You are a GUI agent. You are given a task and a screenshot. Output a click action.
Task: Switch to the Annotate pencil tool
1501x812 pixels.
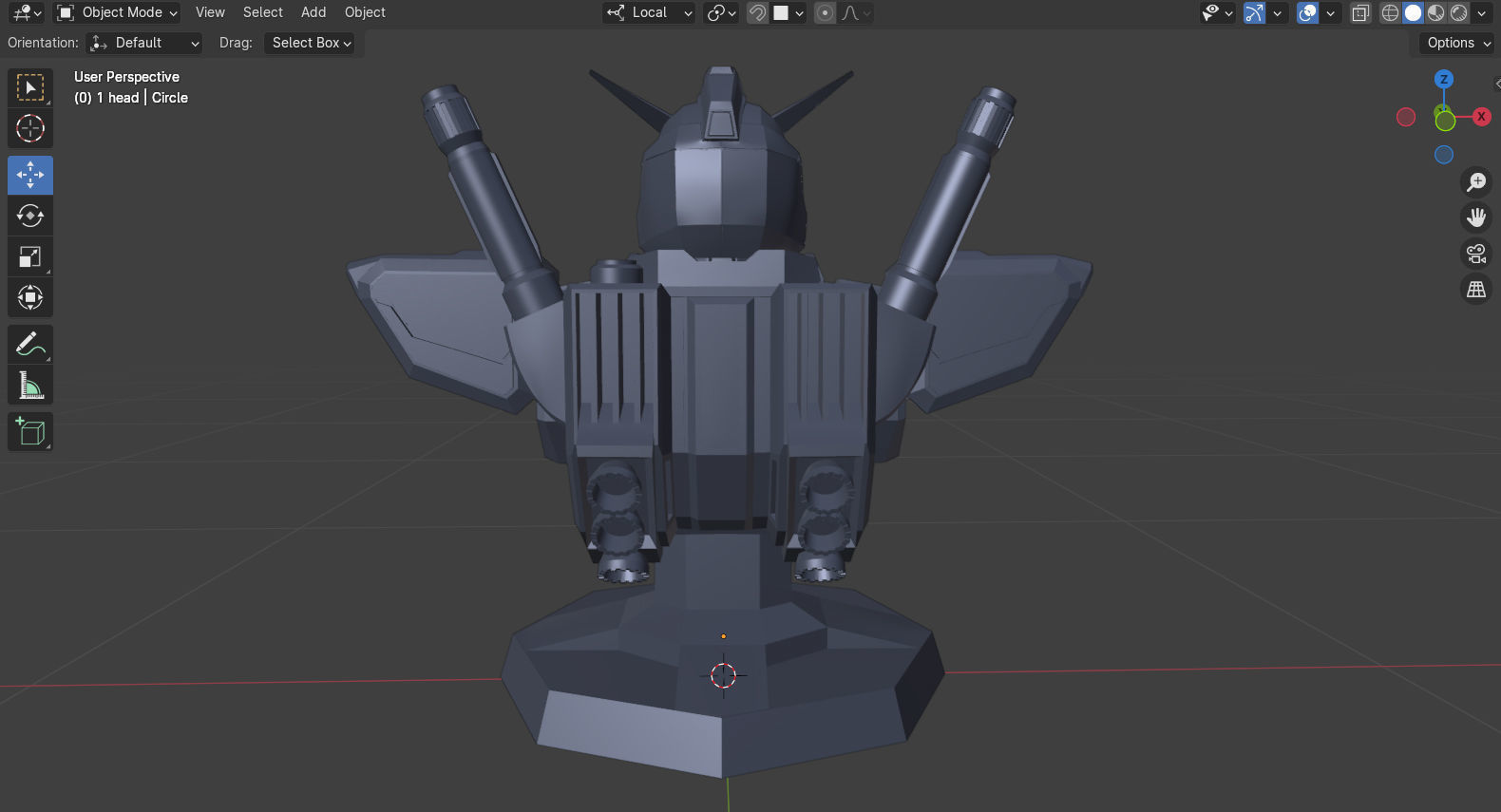point(30,344)
